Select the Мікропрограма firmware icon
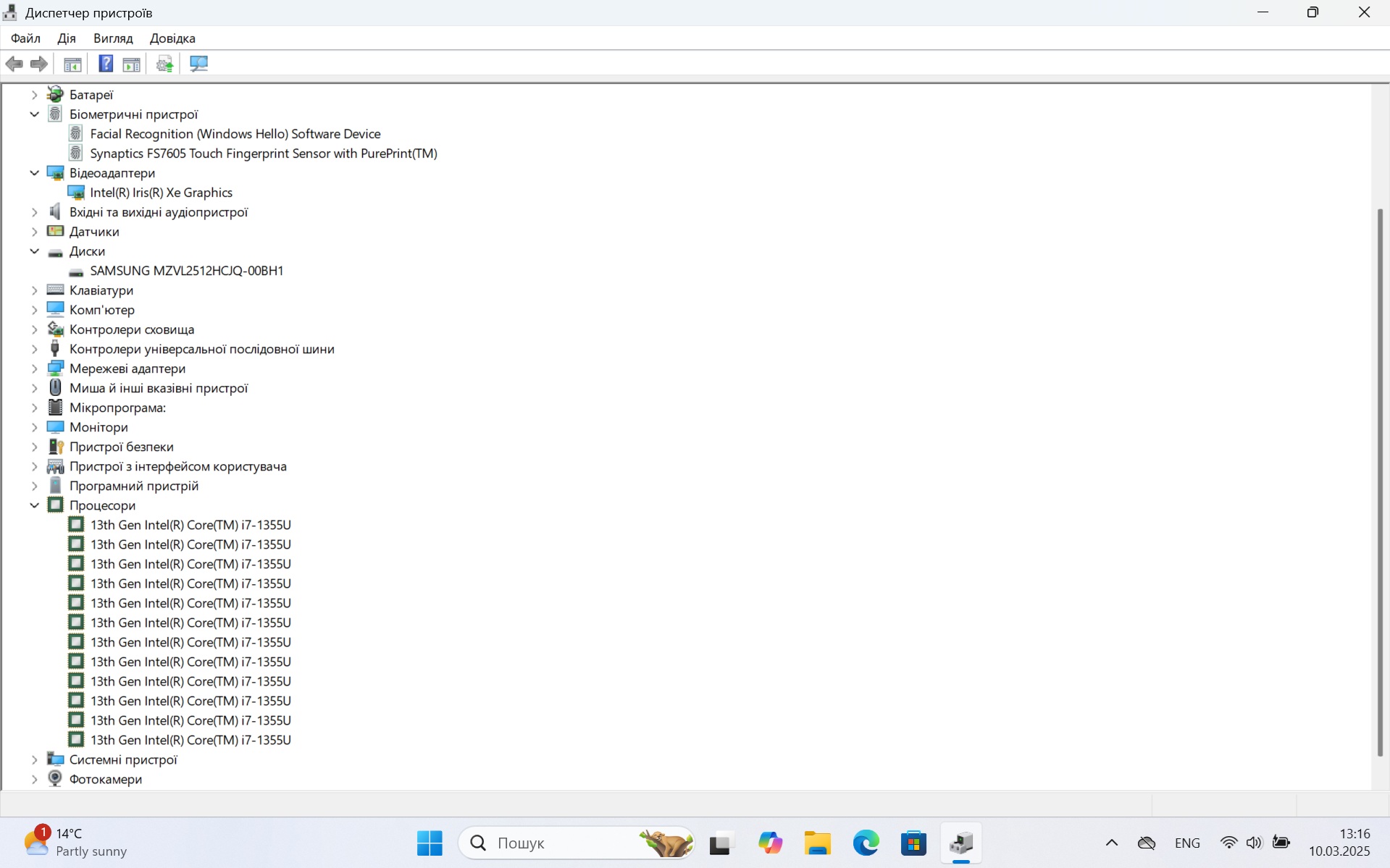The width and height of the screenshot is (1390, 868). click(x=55, y=407)
